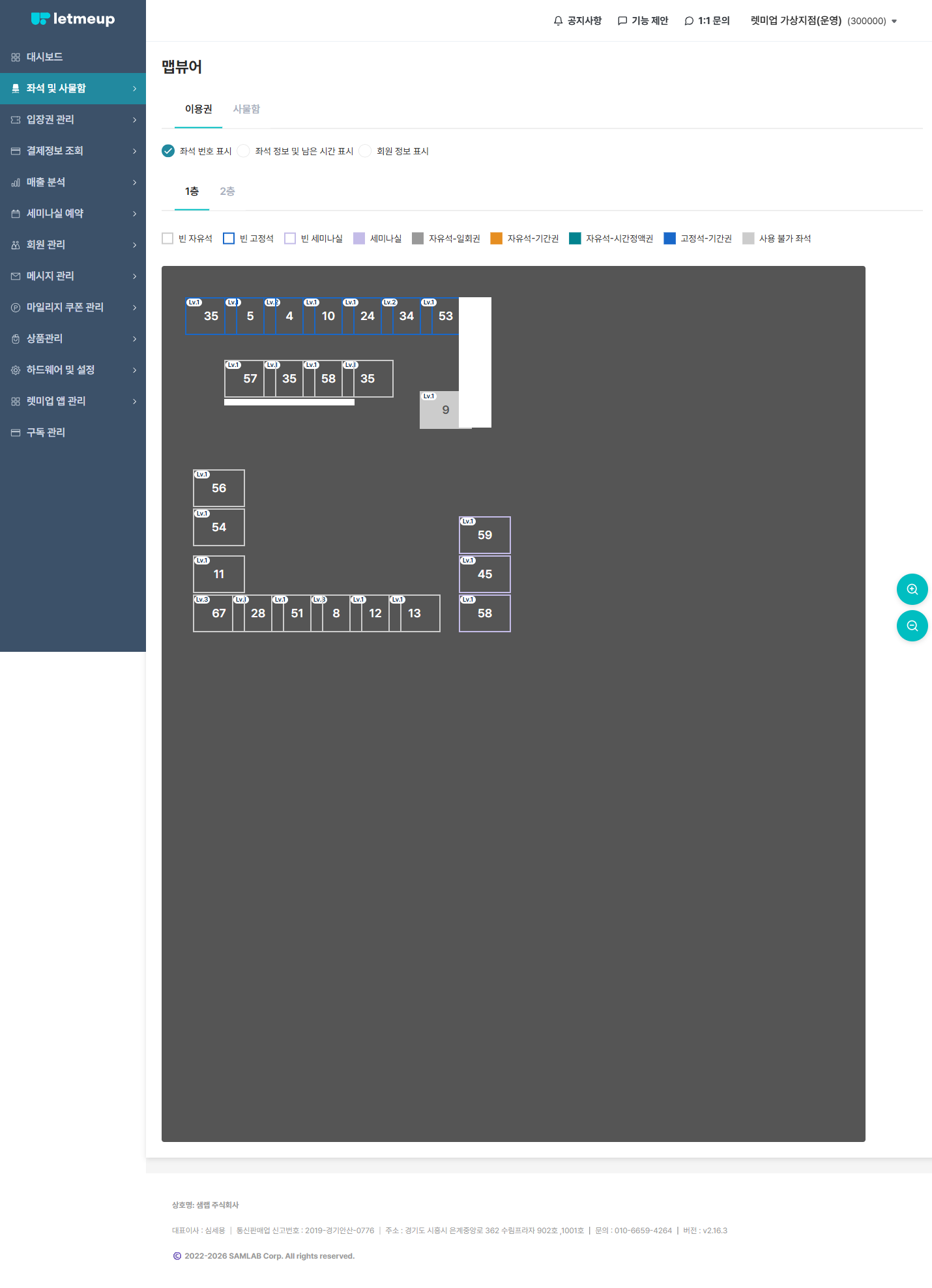Open the 매출 분석 sidebar item
This screenshot has width=932, height=1288.
click(73, 183)
